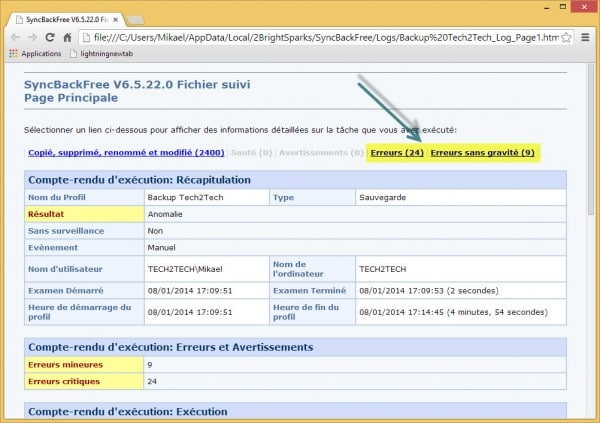Click the Exécution section header

click(x=295, y=411)
